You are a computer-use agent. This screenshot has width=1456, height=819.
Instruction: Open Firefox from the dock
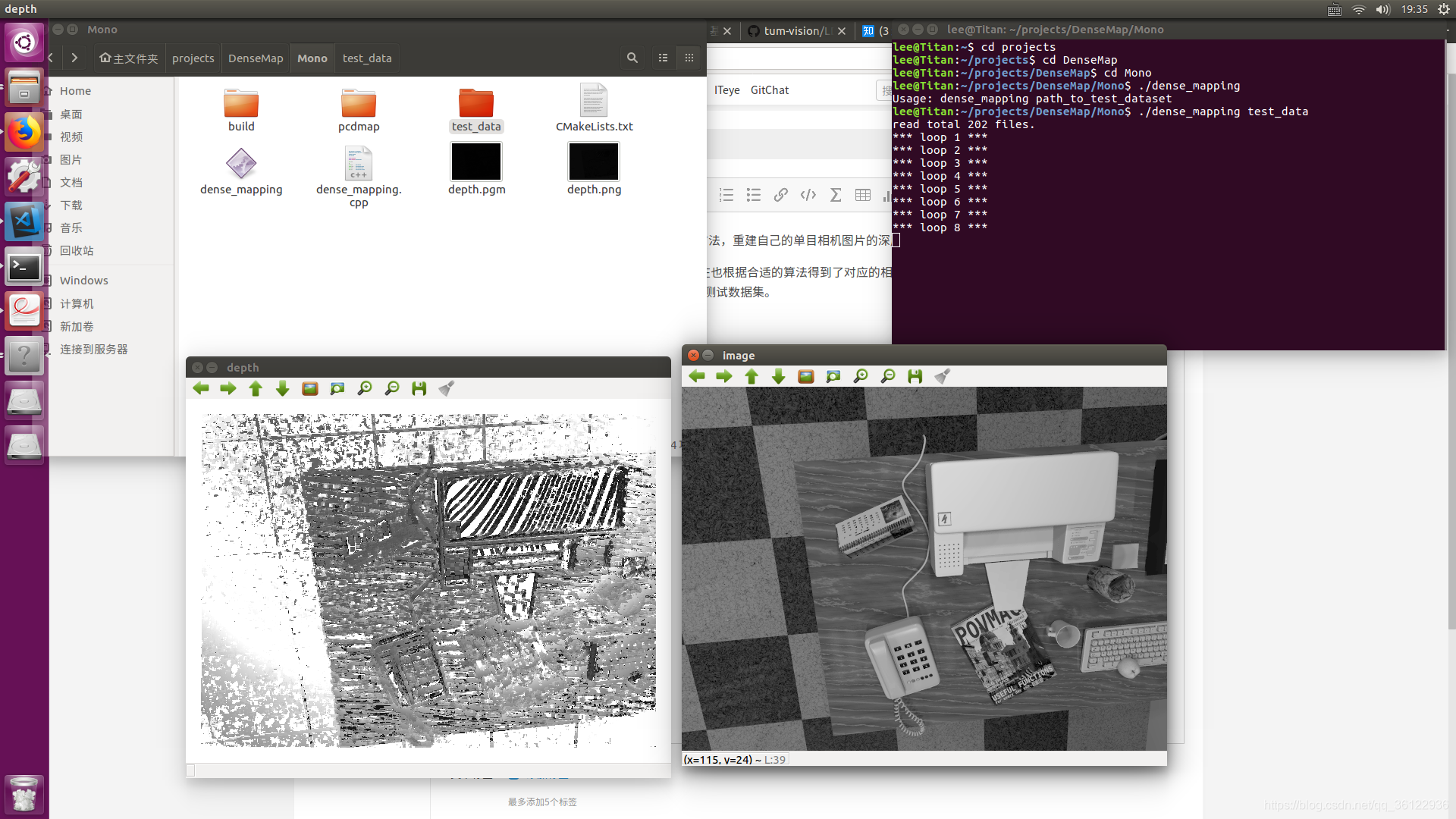click(24, 133)
